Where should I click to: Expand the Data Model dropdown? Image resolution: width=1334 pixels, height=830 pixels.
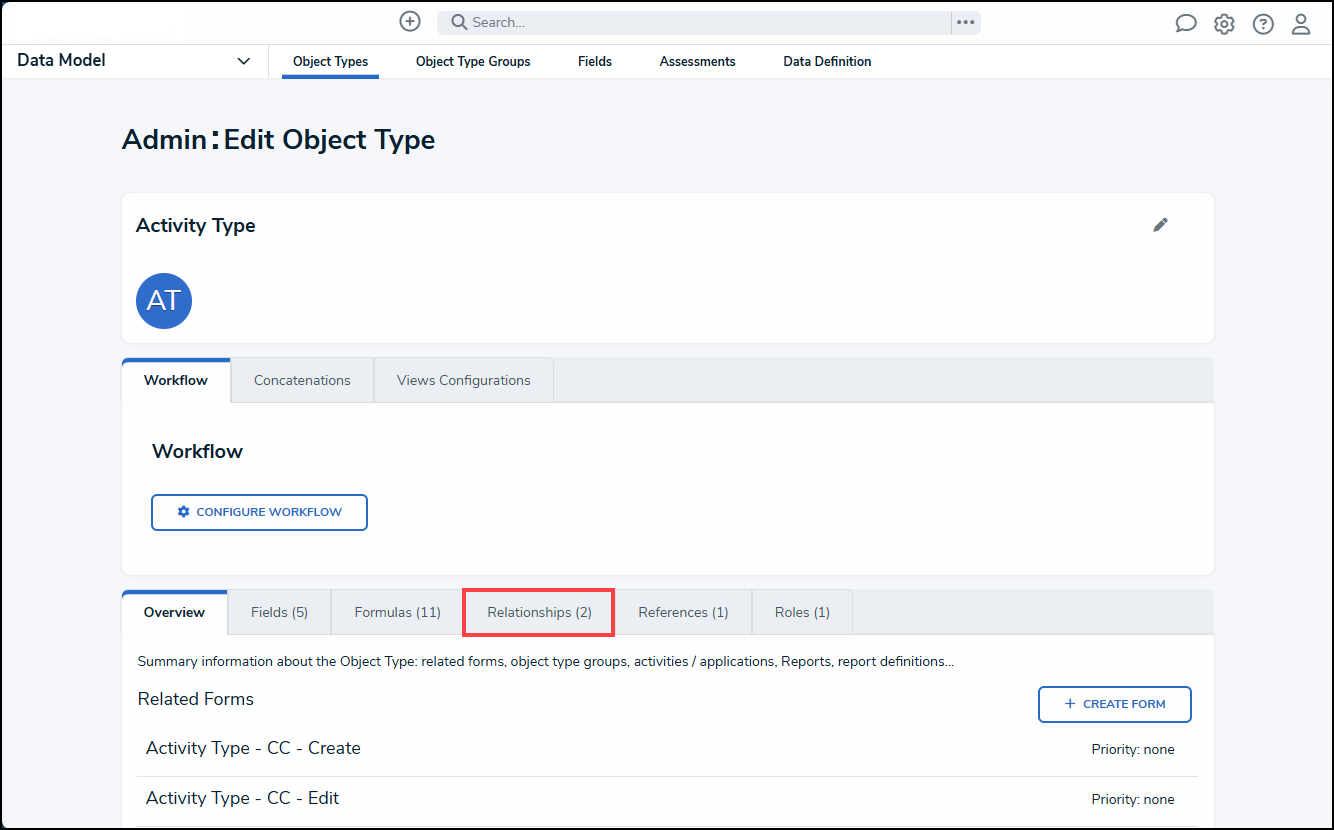point(243,61)
